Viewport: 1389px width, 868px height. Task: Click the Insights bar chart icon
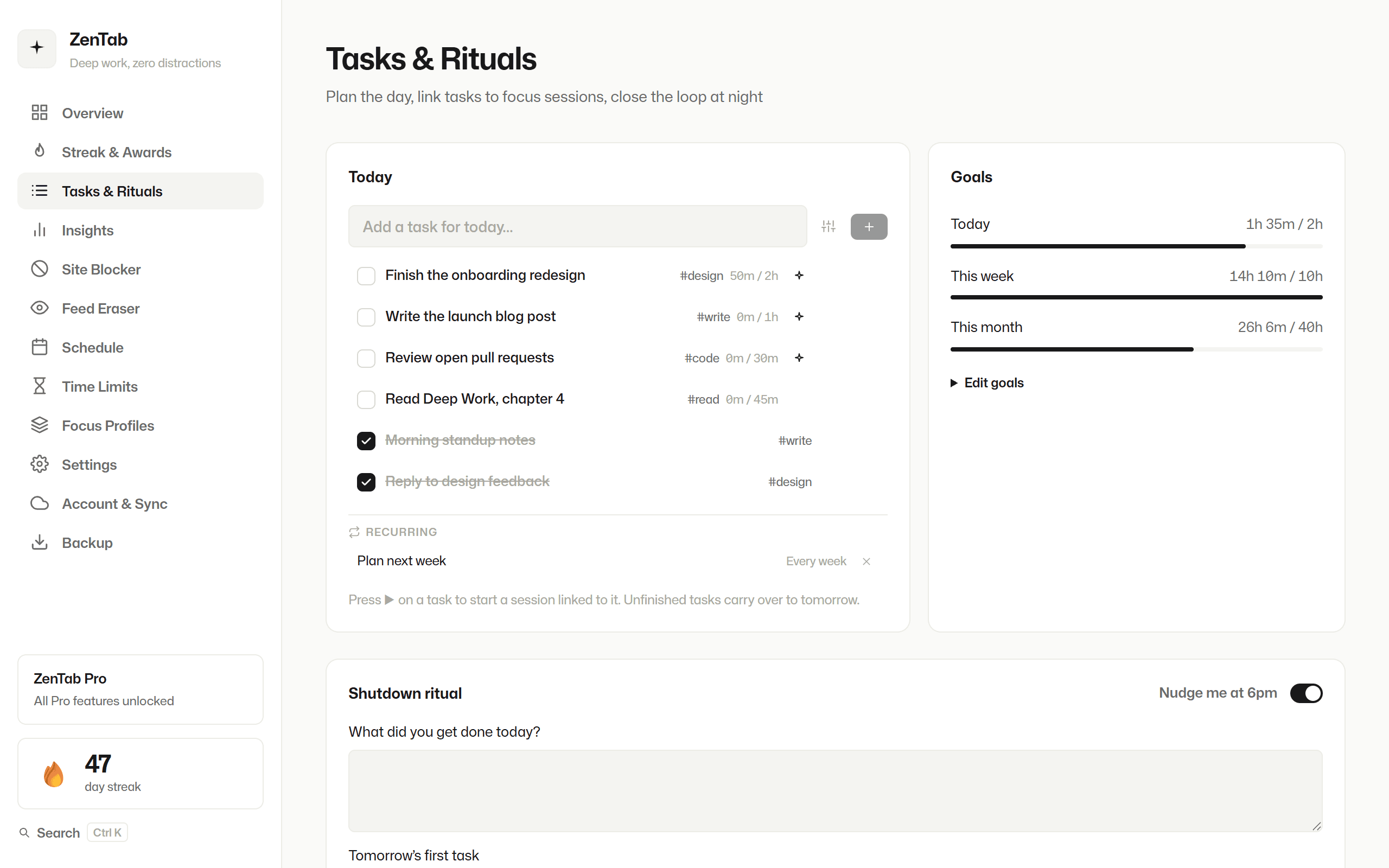click(39, 229)
